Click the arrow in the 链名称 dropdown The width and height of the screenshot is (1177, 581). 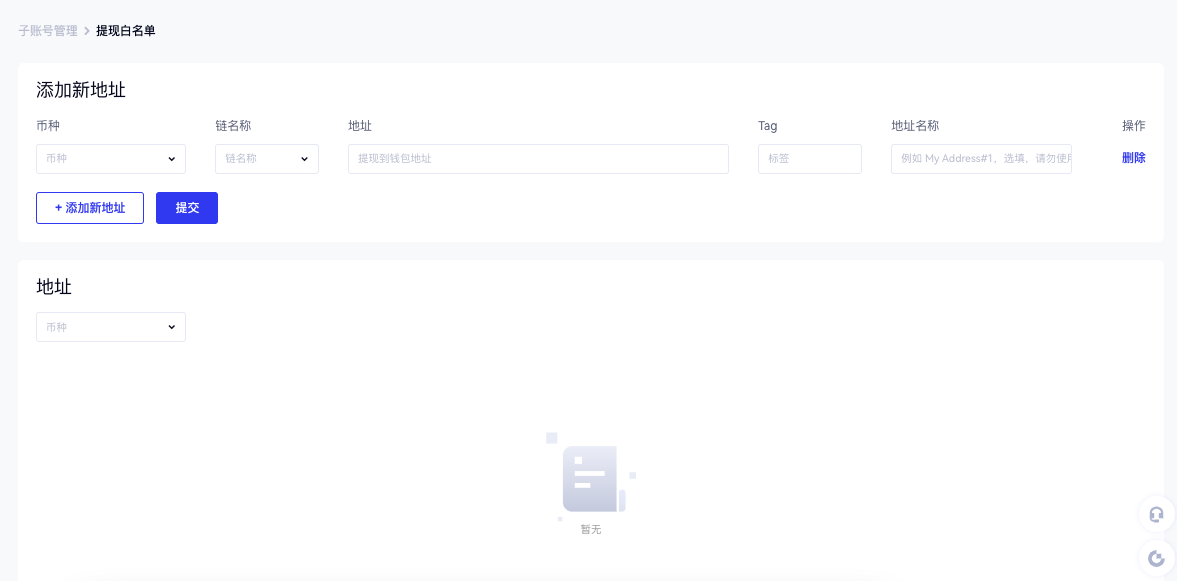[304, 159]
